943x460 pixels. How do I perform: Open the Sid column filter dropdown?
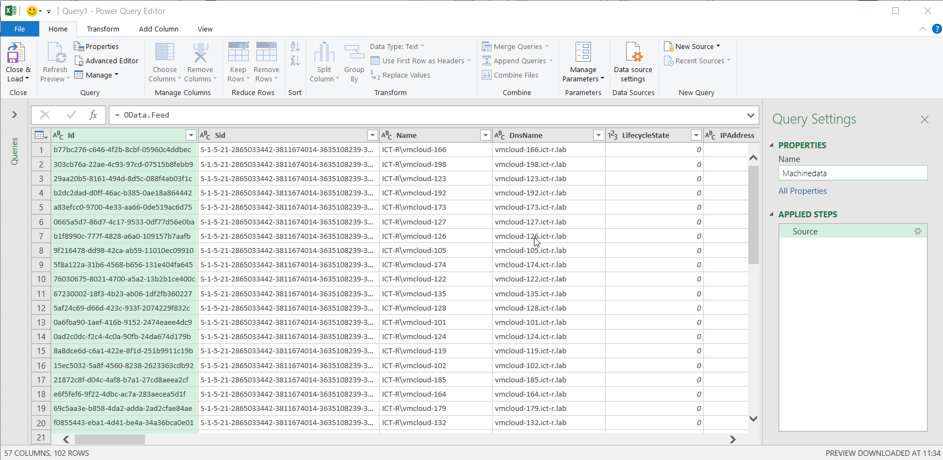[x=372, y=135]
